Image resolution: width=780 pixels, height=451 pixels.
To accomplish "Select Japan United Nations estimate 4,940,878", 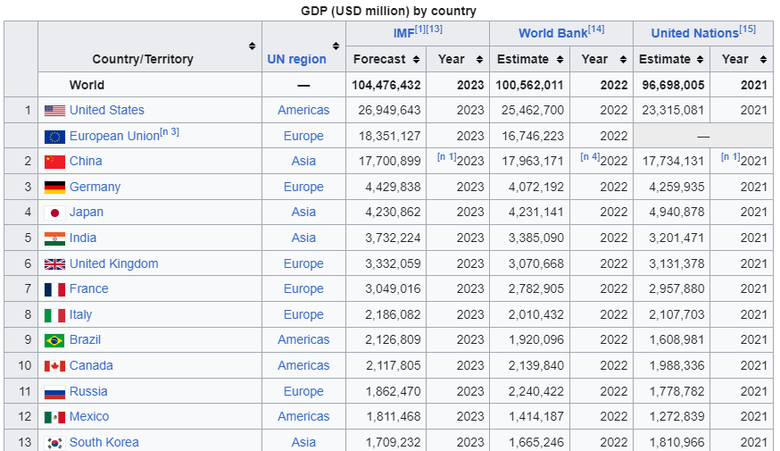I will point(677,212).
